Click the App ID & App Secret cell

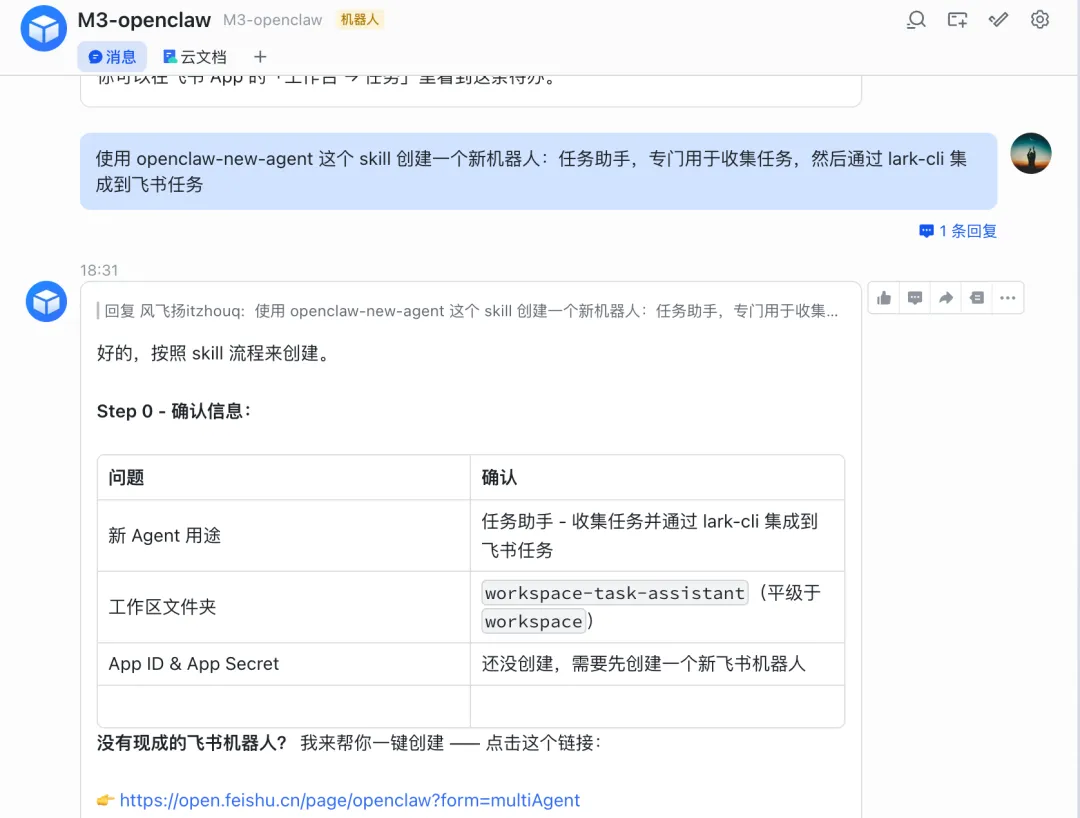point(284,664)
